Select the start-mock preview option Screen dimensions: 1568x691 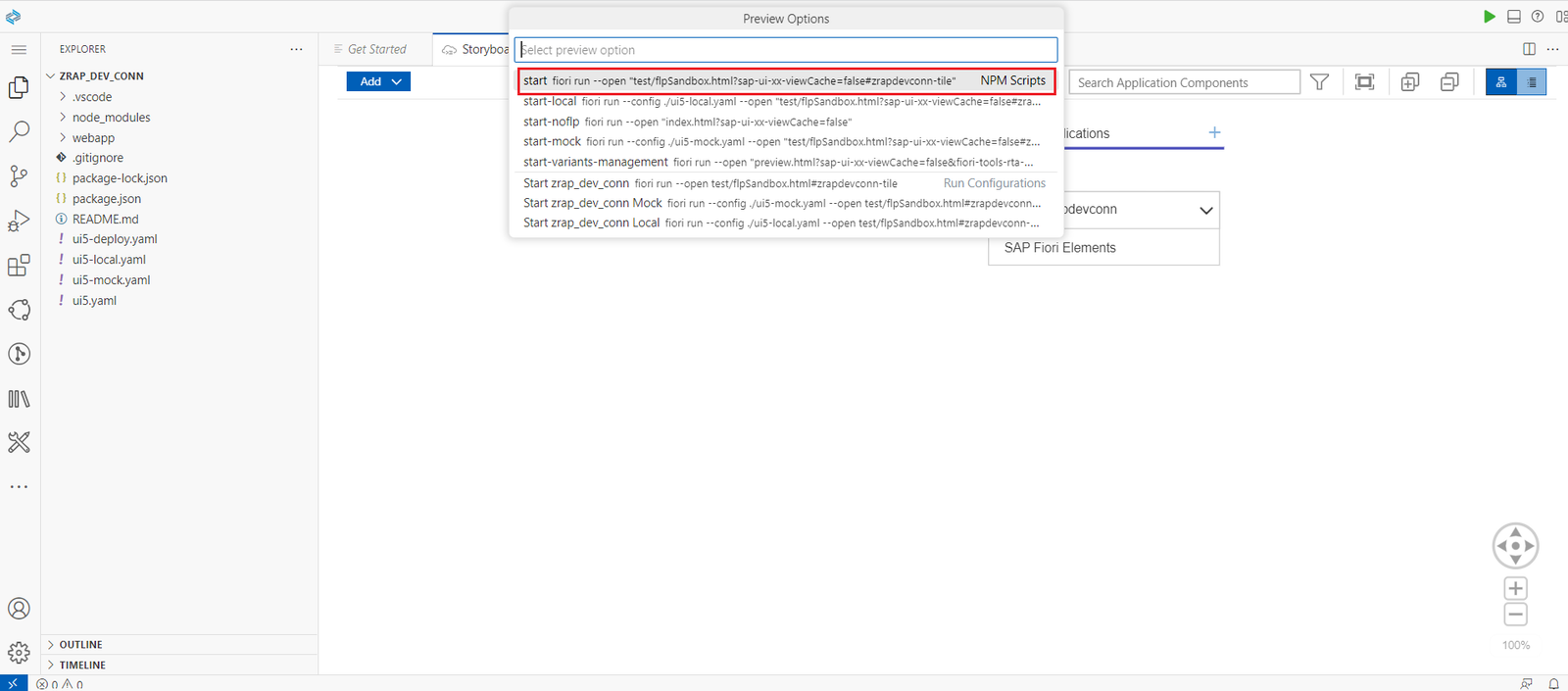pyautogui.click(x=786, y=141)
